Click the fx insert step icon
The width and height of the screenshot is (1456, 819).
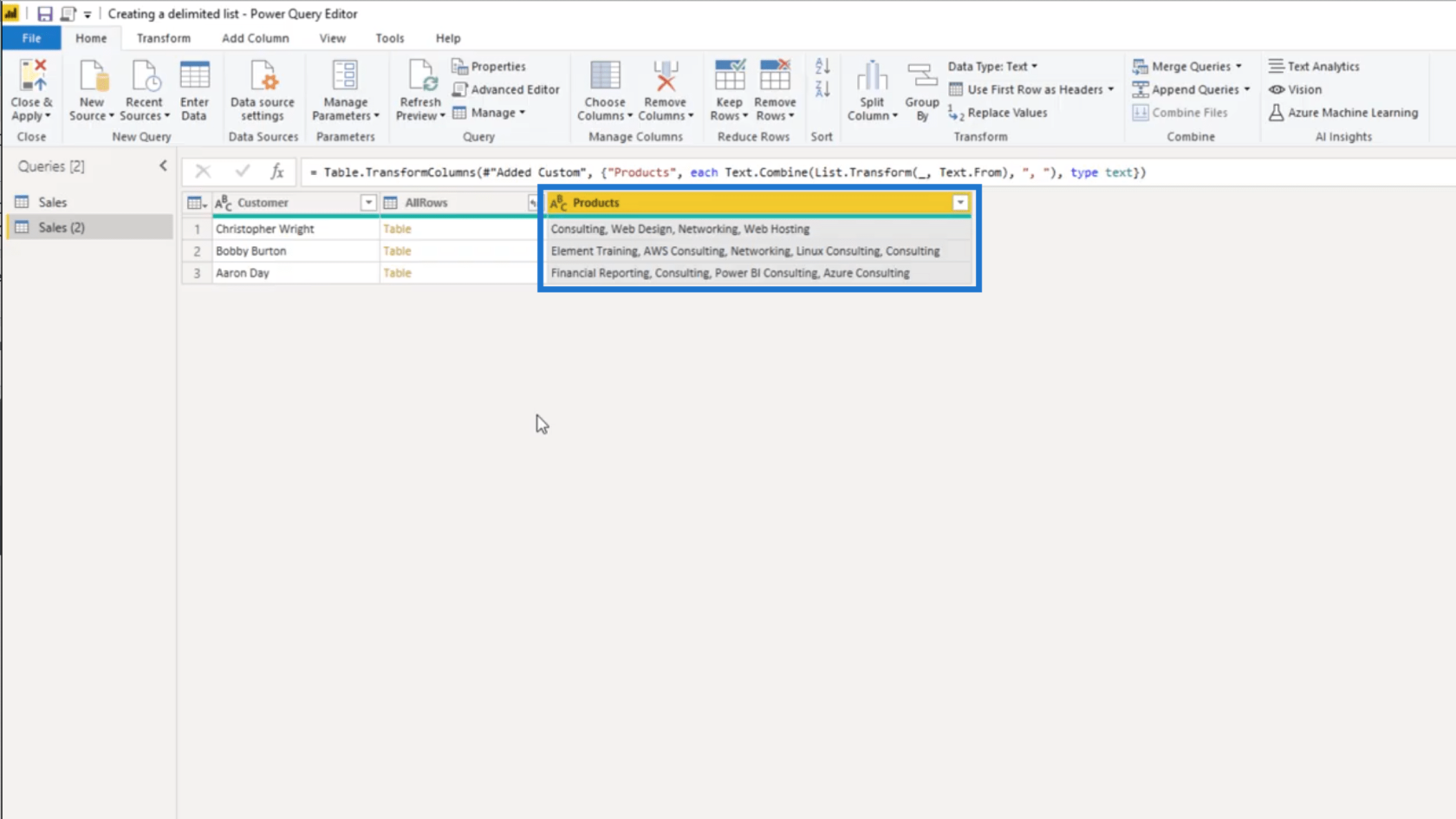276,172
